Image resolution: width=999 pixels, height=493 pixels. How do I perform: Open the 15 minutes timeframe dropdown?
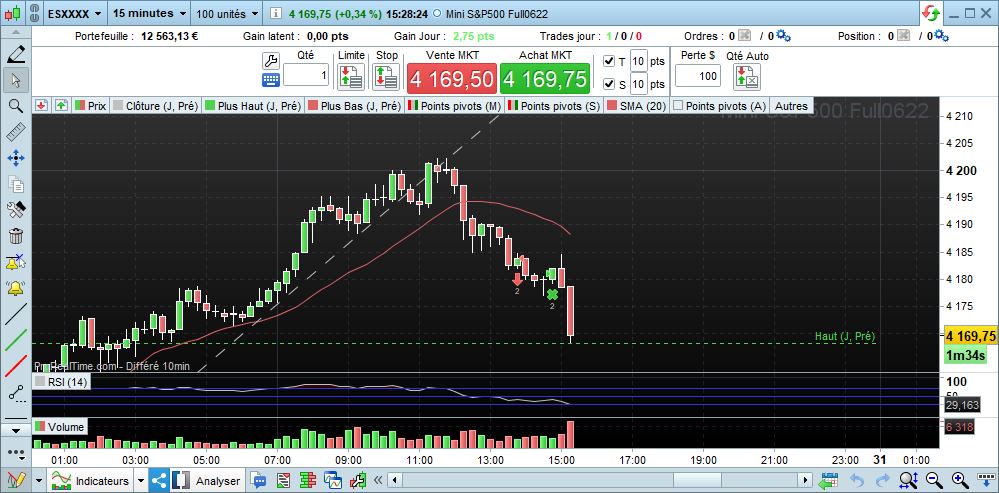tap(150, 13)
